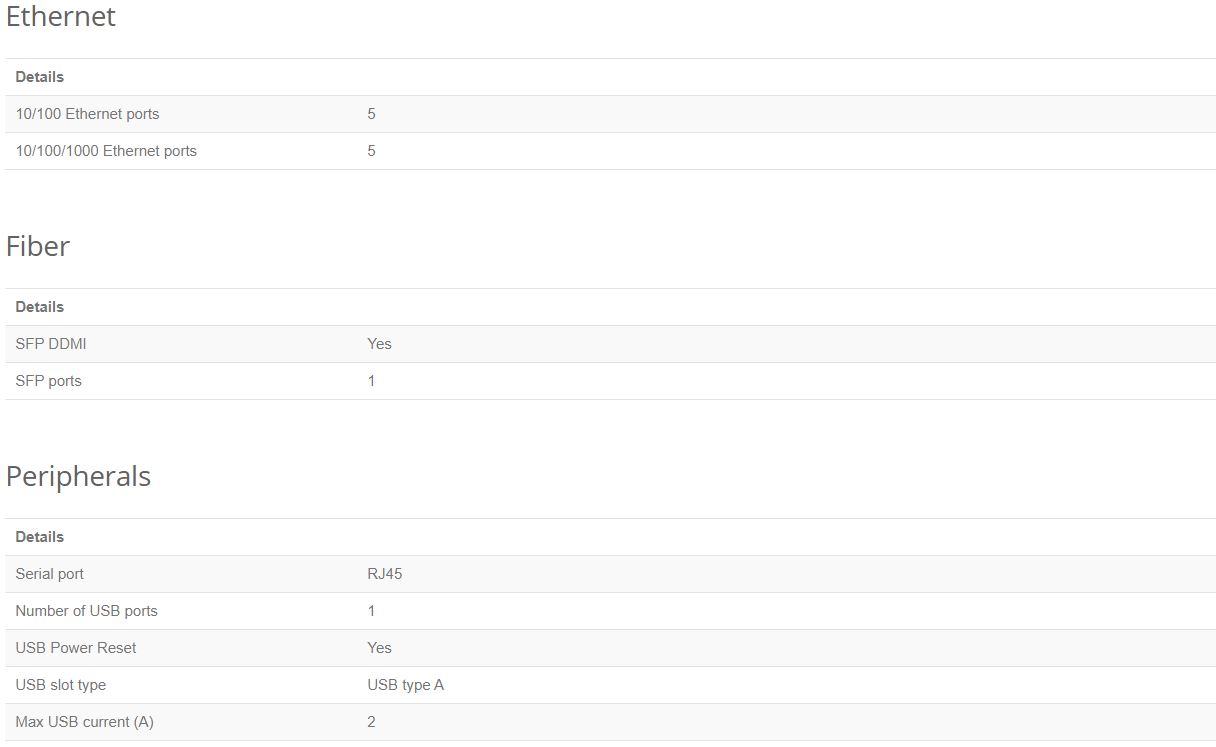This screenshot has height=747, width=1216.
Task: Click the Fiber section heading
Action: (38, 246)
